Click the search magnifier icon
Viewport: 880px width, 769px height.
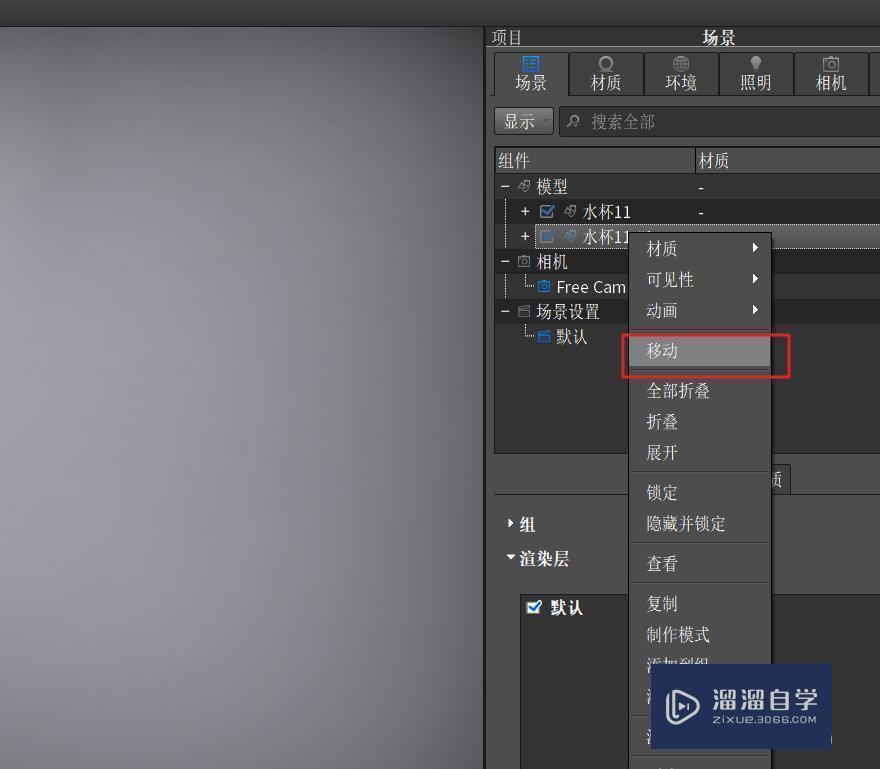[x=571, y=121]
